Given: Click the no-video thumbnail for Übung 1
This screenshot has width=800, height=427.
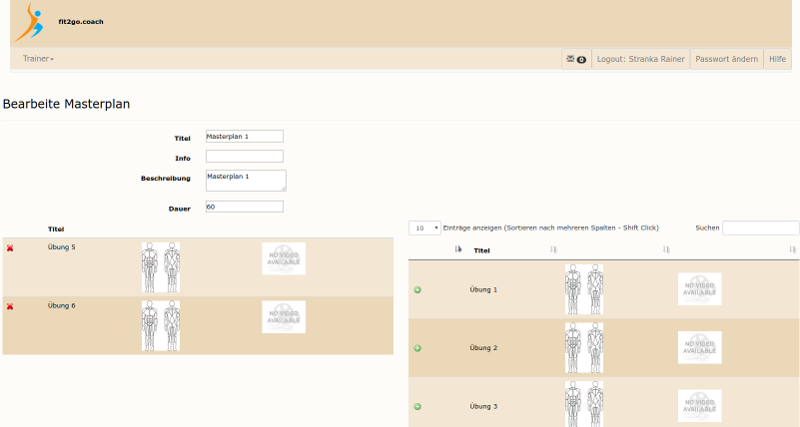Looking at the screenshot, I should point(699,289).
